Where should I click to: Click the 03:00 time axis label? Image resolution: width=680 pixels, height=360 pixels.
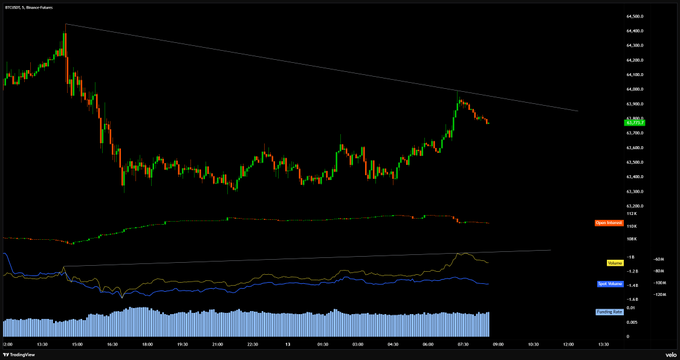pyautogui.click(x=358, y=344)
